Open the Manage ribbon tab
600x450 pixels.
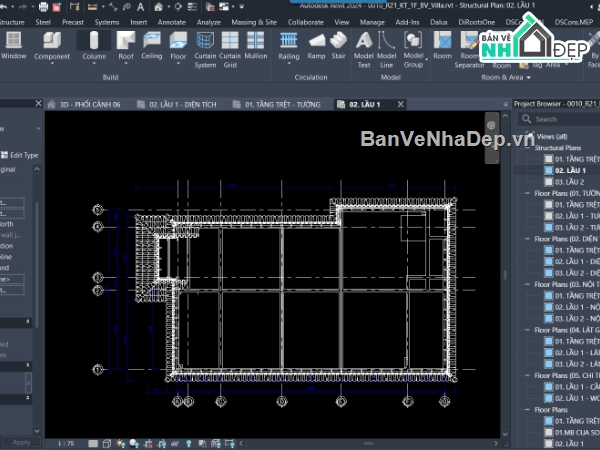(372, 22)
